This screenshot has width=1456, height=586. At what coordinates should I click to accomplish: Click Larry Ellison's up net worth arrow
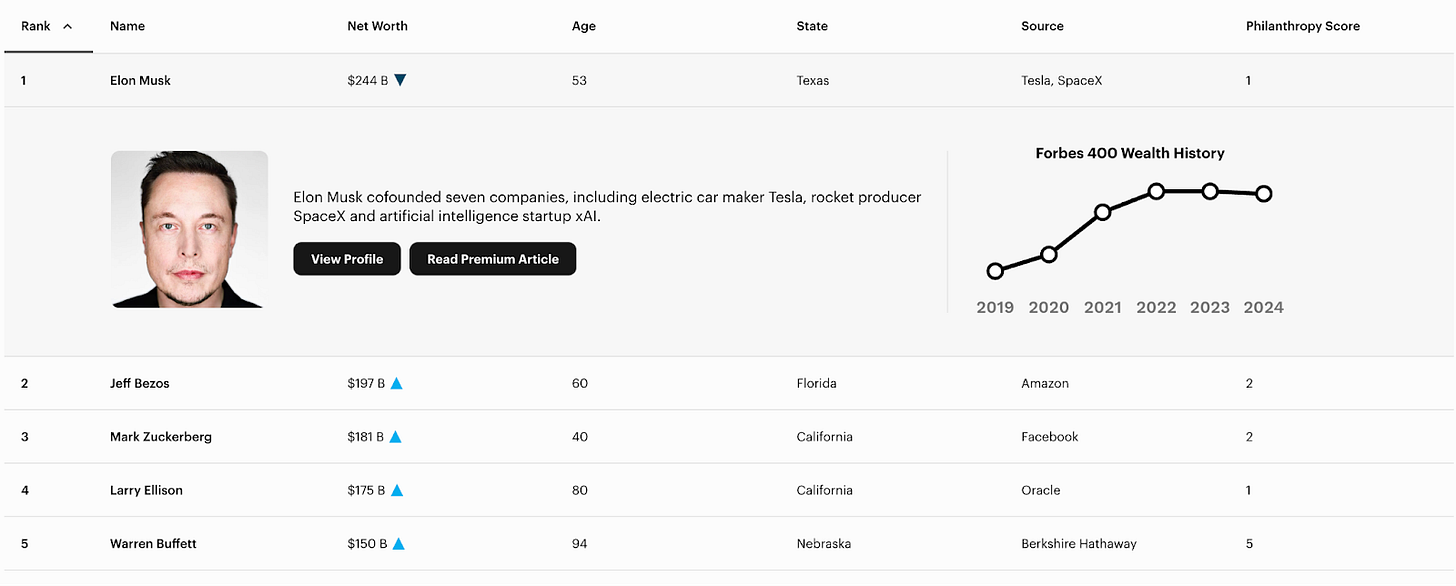click(x=396, y=490)
